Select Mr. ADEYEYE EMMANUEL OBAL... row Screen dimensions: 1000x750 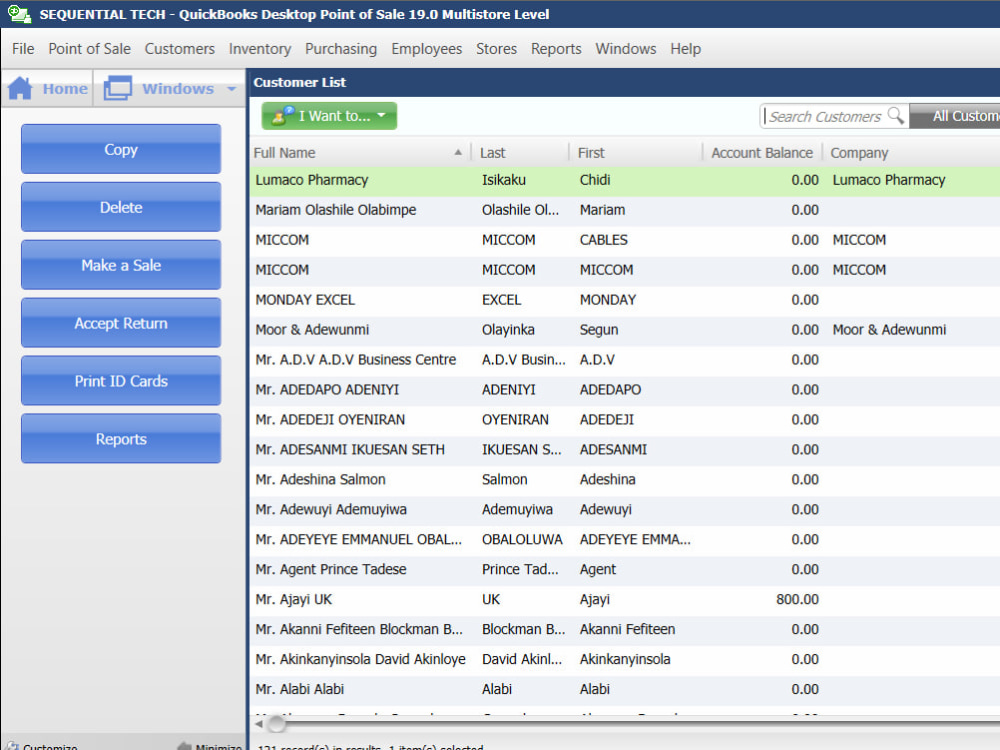[625, 540]
